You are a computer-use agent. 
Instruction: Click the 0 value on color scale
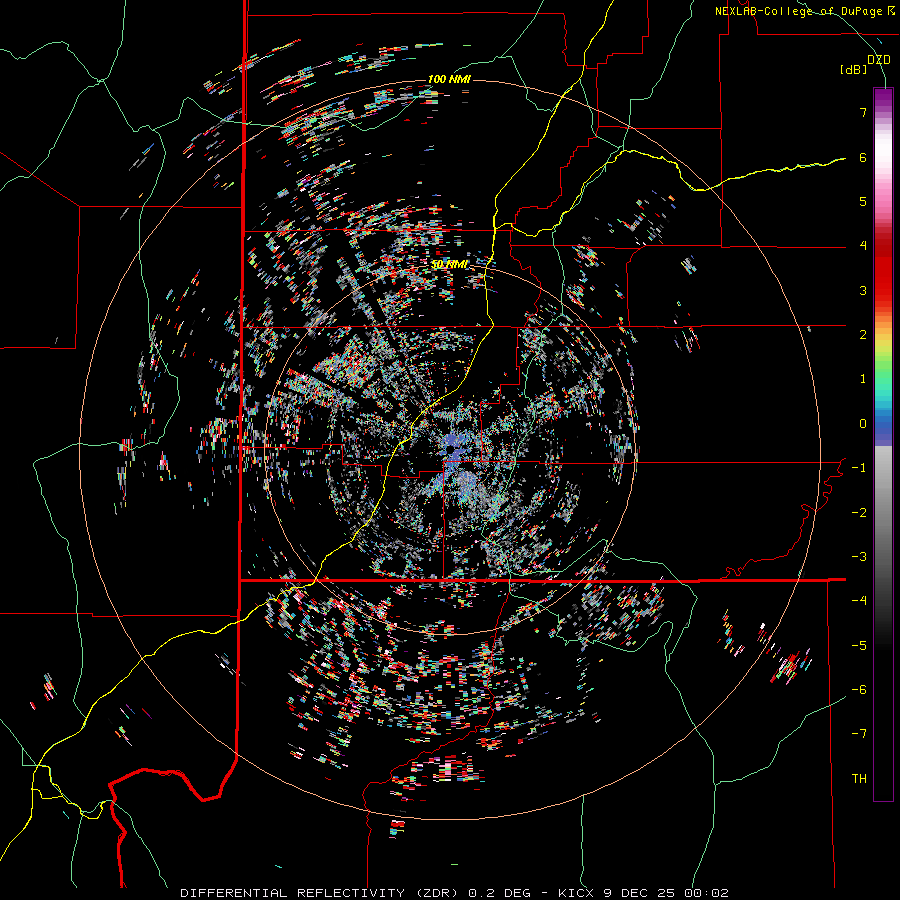(863, 424)
